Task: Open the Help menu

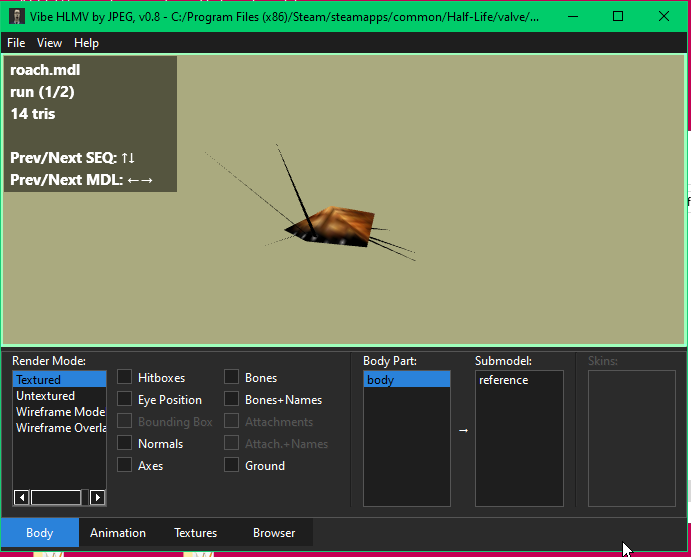Action: (x=86, y=43)
